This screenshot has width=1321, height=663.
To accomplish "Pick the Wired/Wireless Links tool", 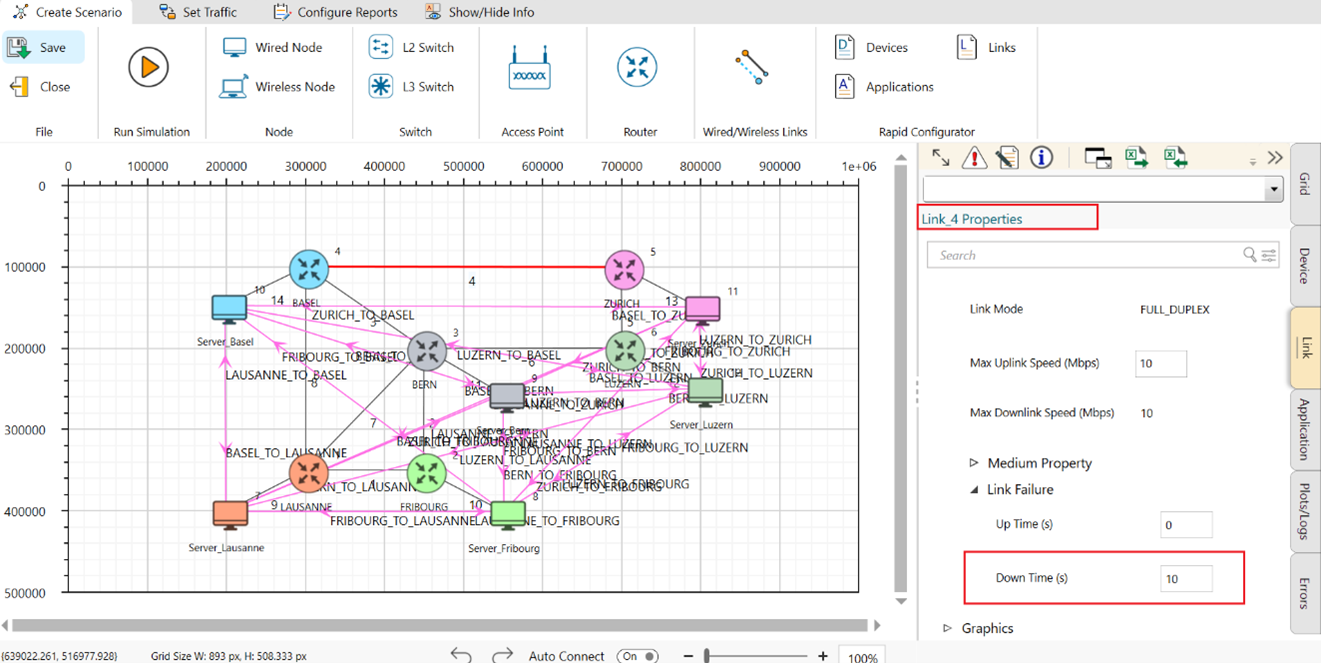I will click(x=751, y=68).
